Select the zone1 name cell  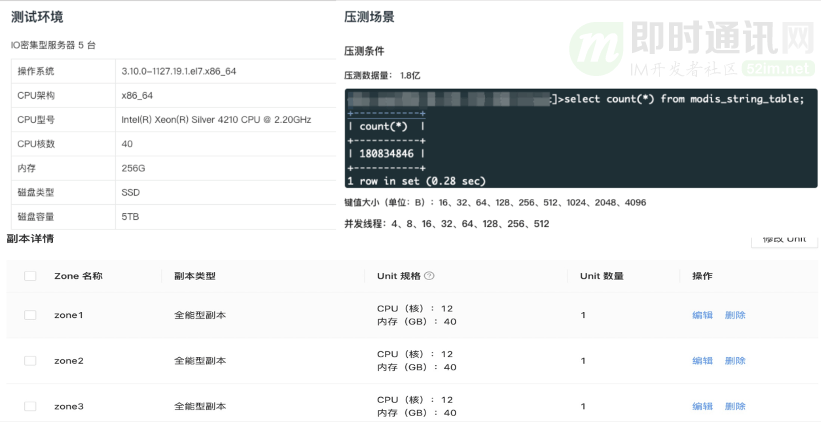click(x=69, y=315)
